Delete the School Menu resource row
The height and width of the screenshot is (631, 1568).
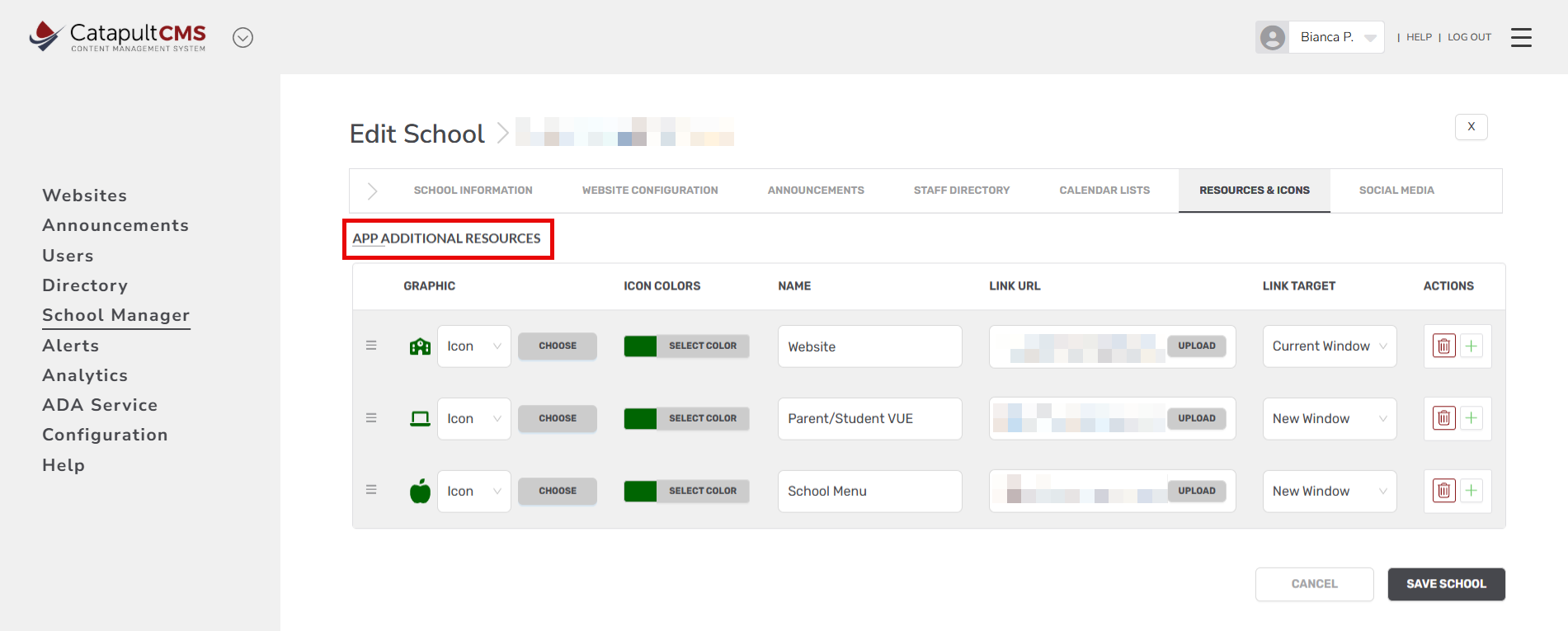1443,492
